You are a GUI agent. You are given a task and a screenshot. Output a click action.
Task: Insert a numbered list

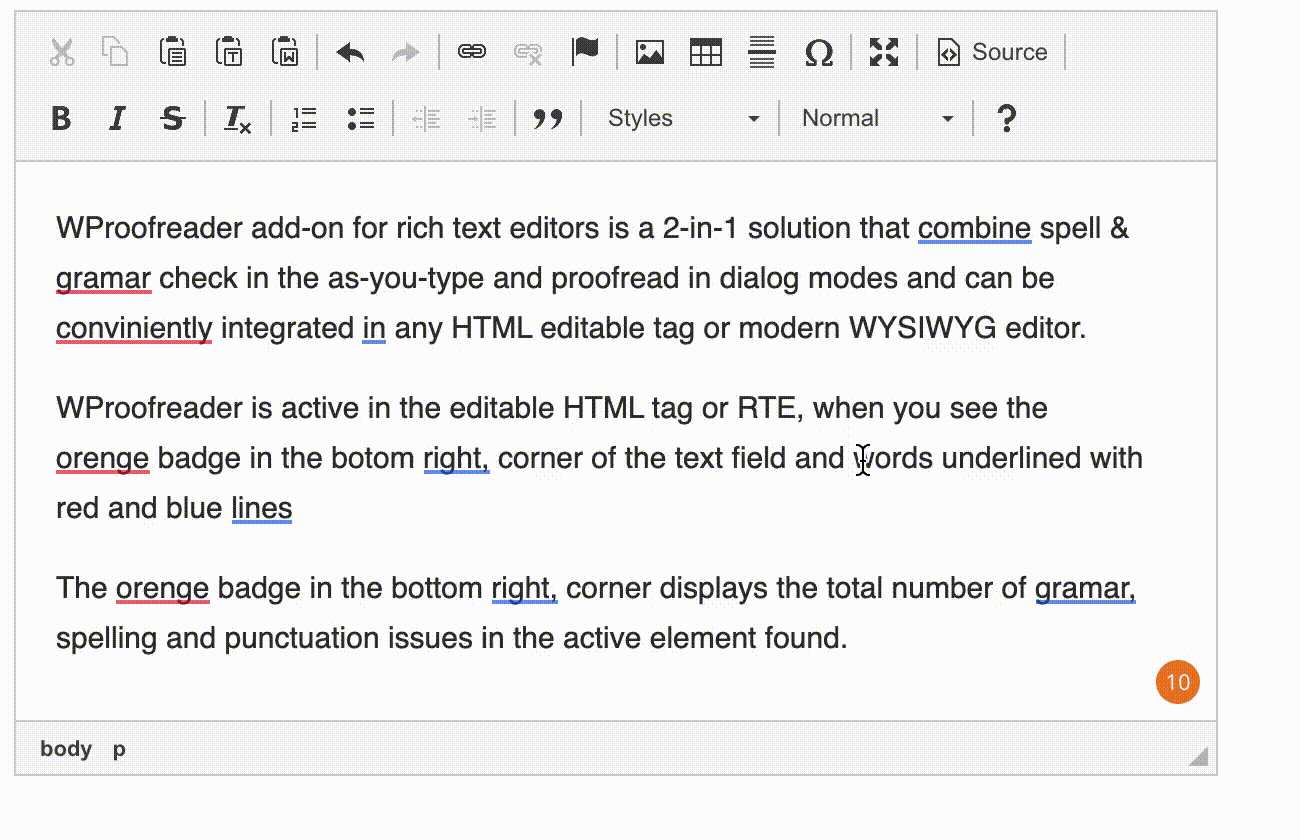coord(303,118)
